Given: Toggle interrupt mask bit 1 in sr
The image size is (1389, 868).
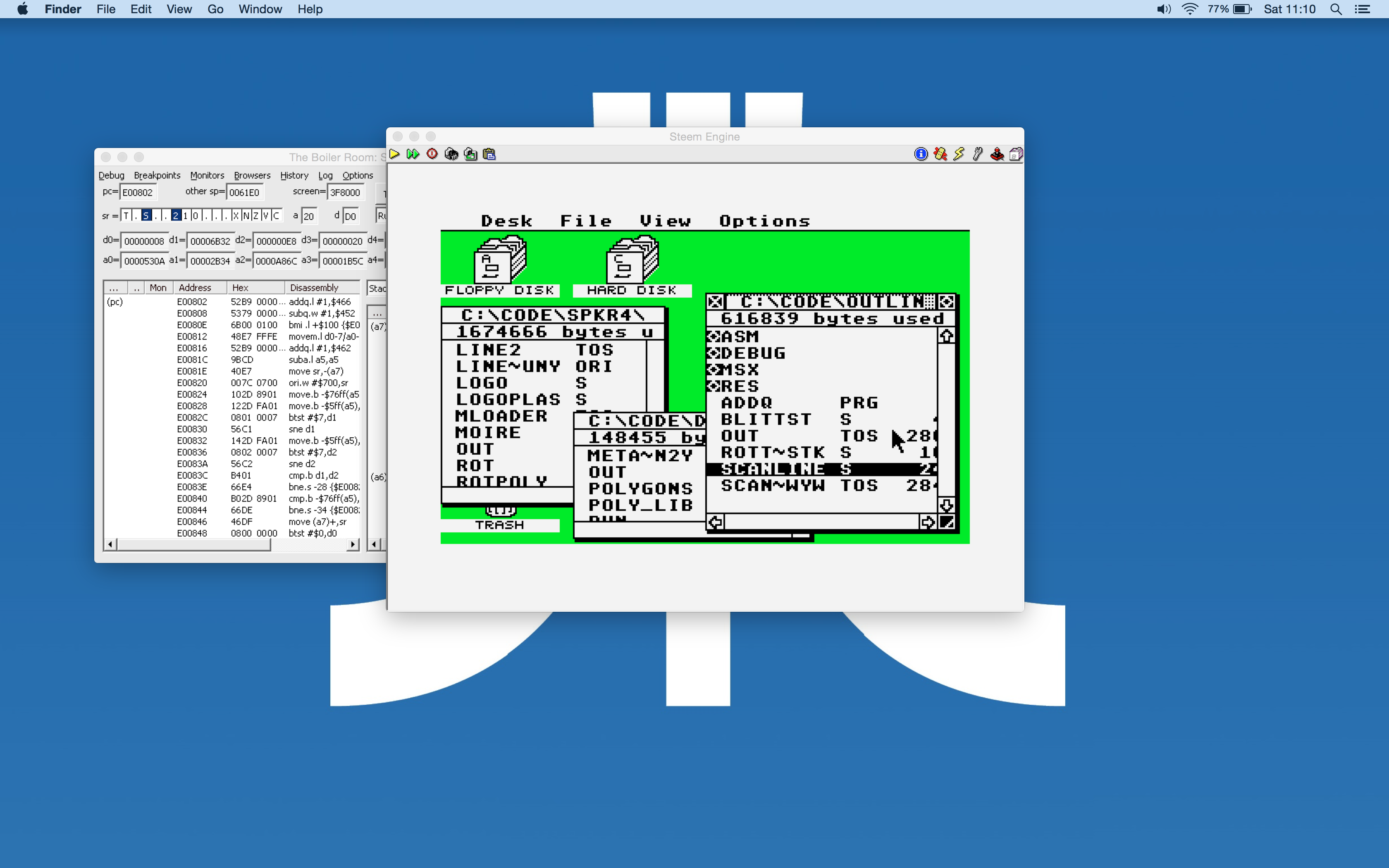Looking at the screenshot, I should (x=185, y=215).
